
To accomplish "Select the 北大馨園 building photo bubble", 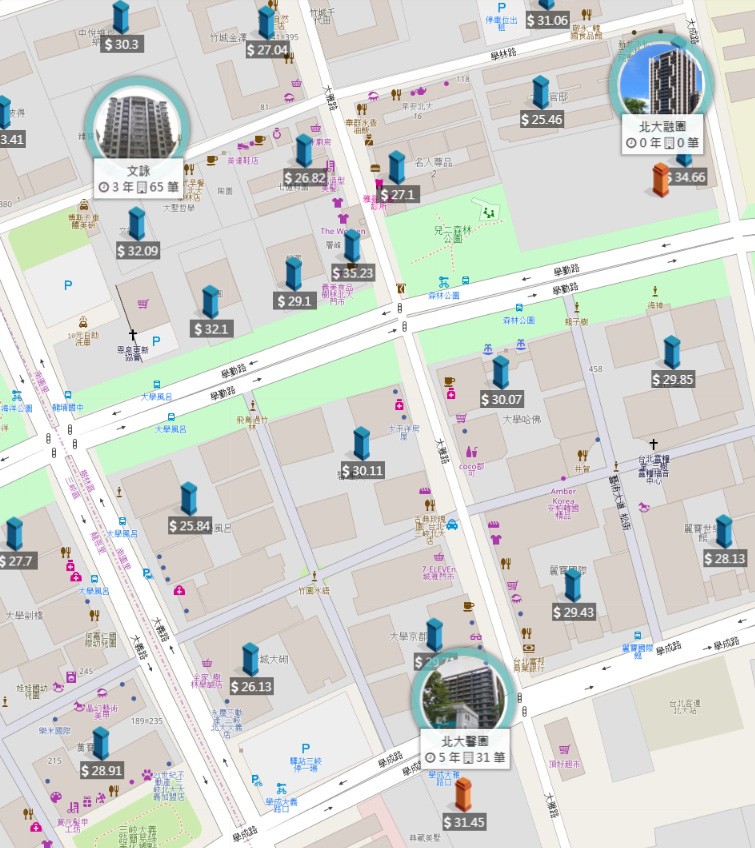I will tap(463, 696).
